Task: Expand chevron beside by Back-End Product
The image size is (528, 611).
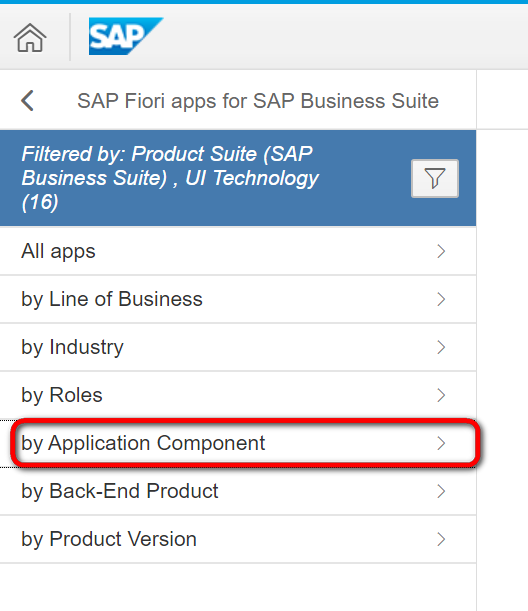Action: pyautogui.click(x=441, y=491)
